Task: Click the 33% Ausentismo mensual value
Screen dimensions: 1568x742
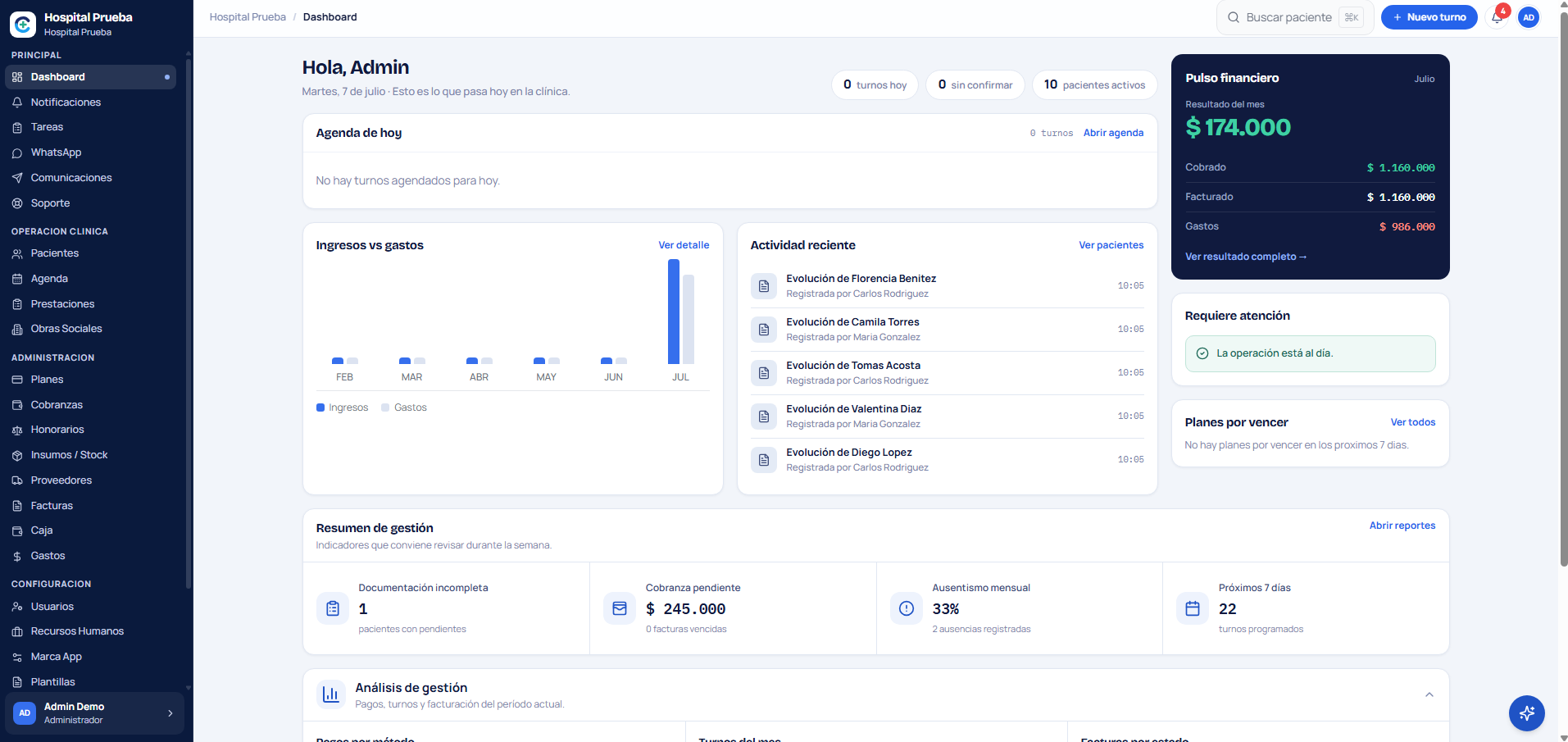Action: coord(946,609)
